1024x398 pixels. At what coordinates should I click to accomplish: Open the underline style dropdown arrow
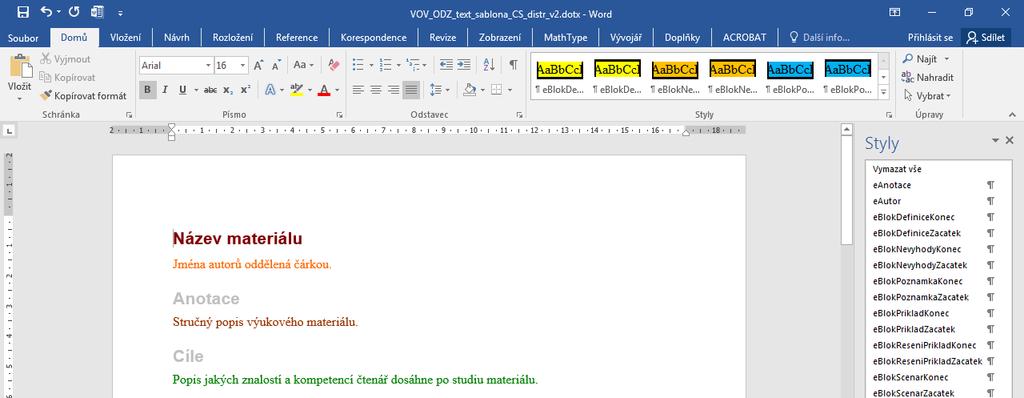[x=195, y=90]
